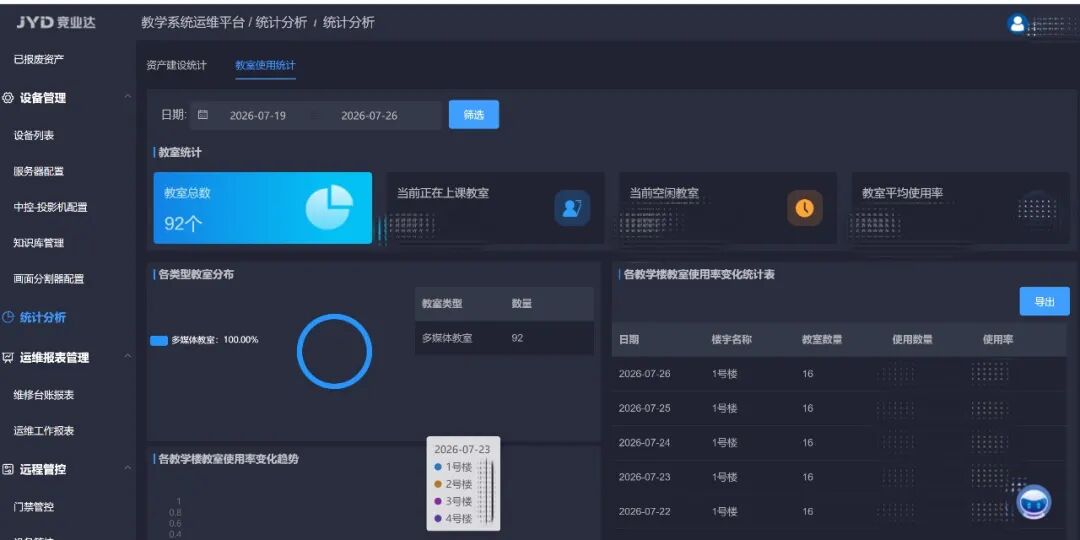
Task: Open 已报废资产 in sidebar
Action: click(x=39, y=59)
